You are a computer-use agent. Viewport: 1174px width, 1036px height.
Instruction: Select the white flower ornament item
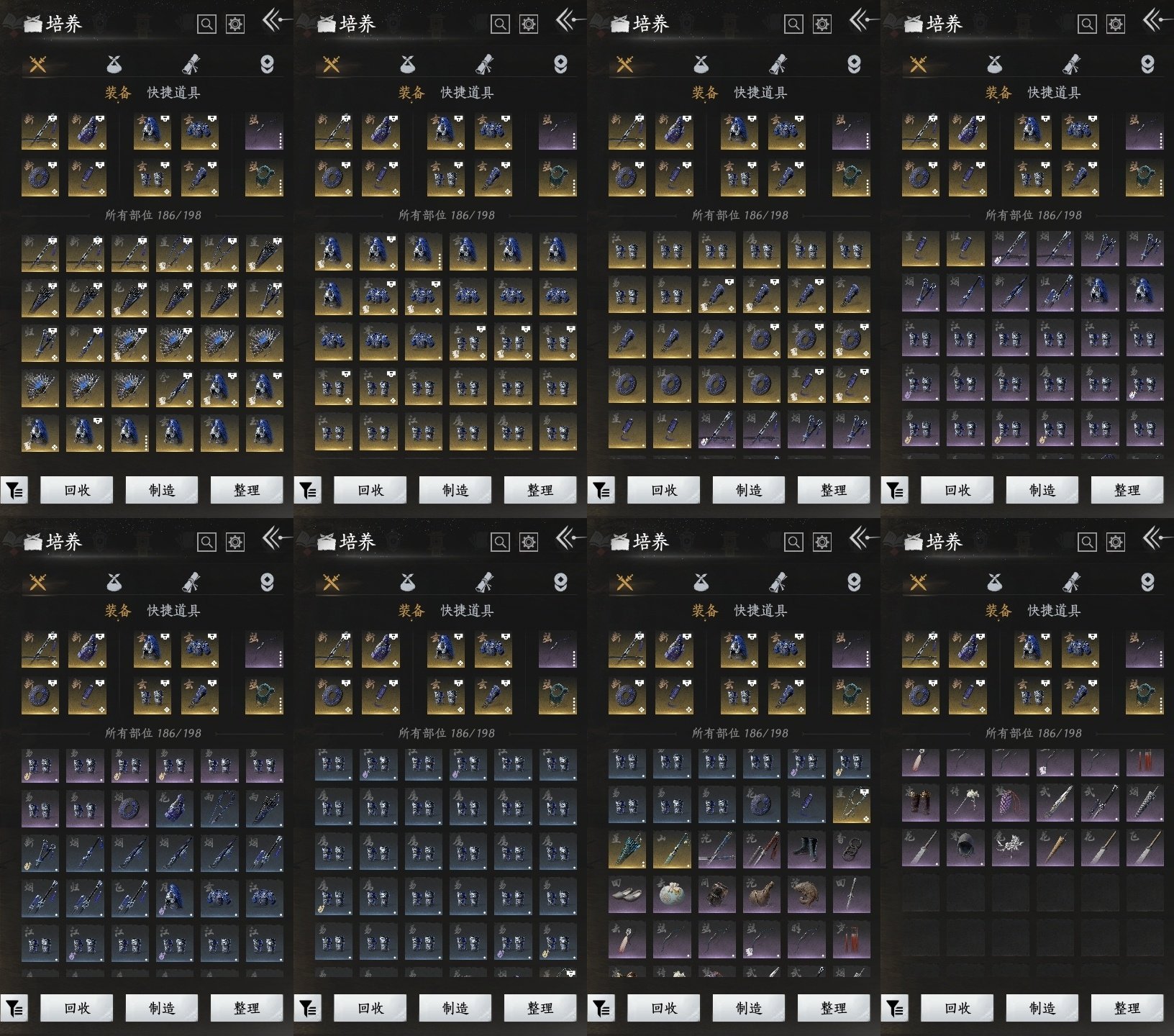point(1010,848)
